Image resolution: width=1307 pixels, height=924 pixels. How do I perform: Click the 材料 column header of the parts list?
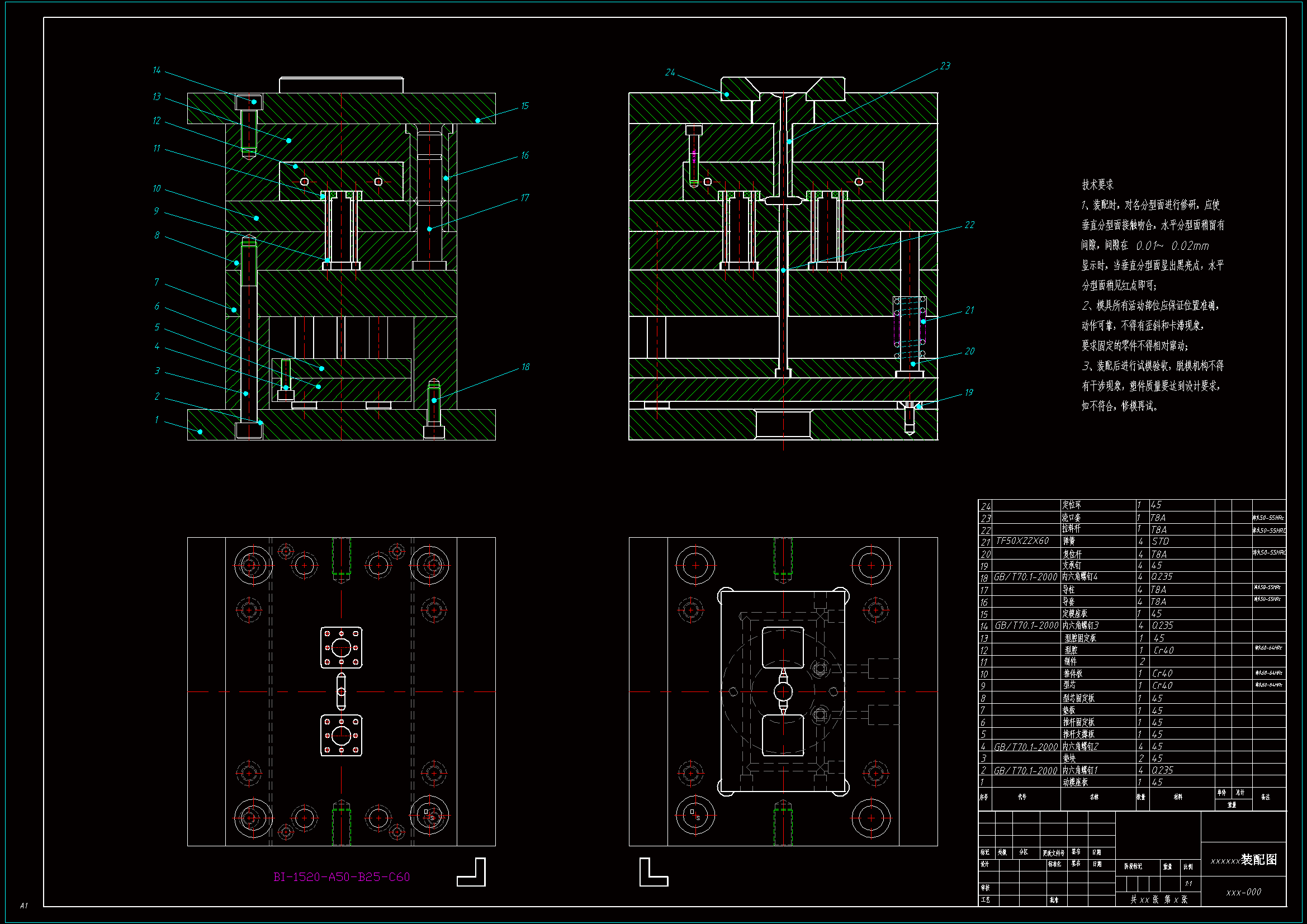point(1178,797)
